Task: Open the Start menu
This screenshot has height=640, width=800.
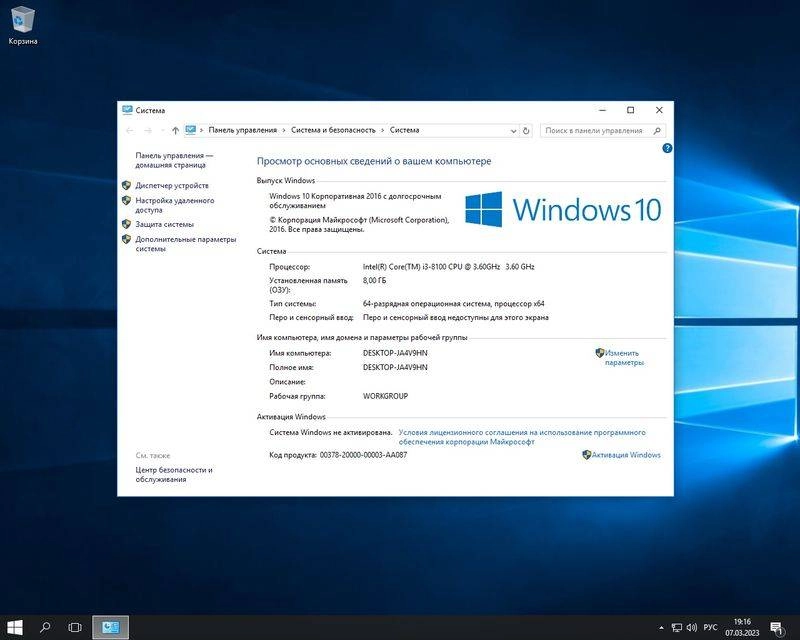Action: [x=15, y=627]
